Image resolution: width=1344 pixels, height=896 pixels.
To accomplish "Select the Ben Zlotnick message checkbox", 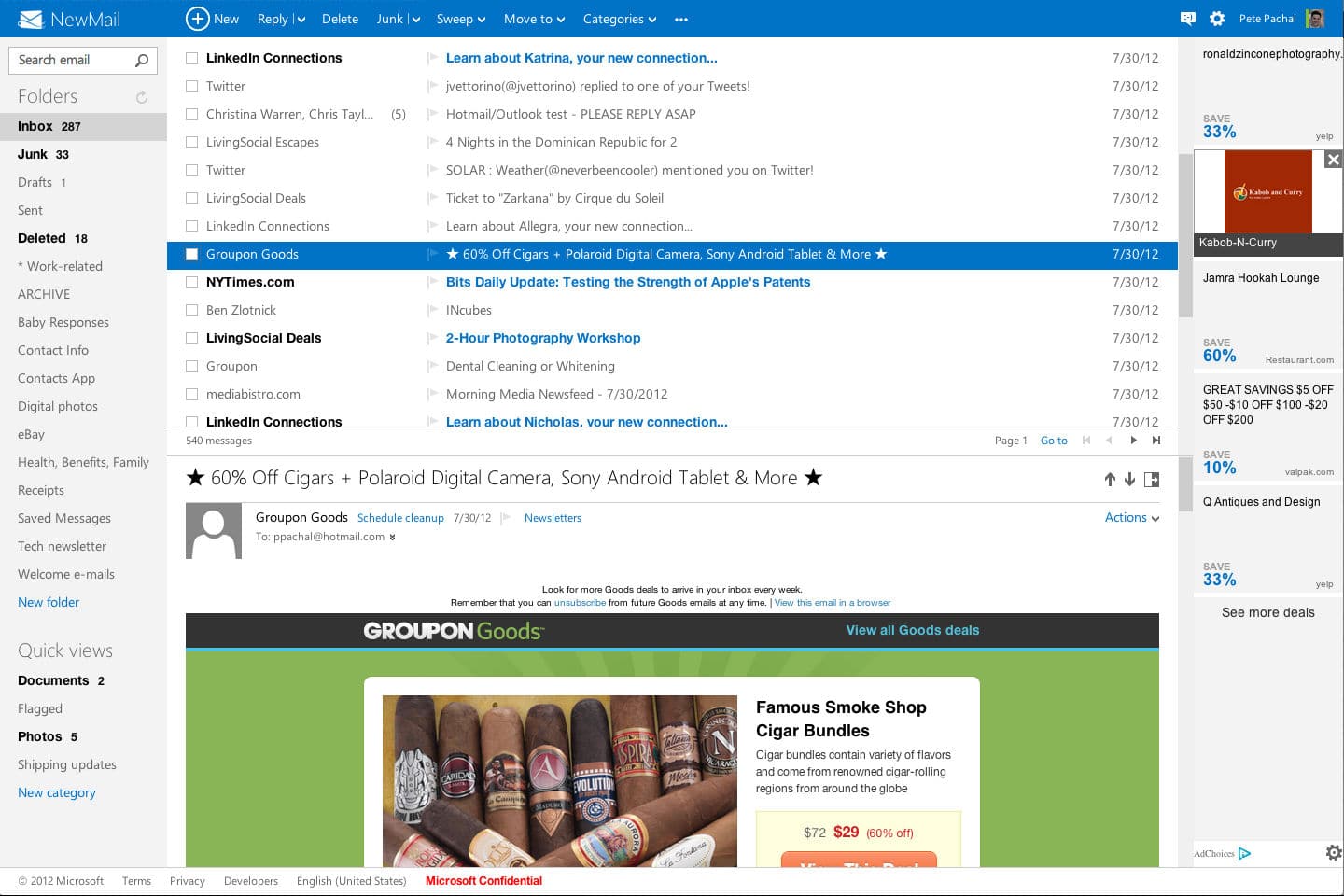I will tap(191, 310).
